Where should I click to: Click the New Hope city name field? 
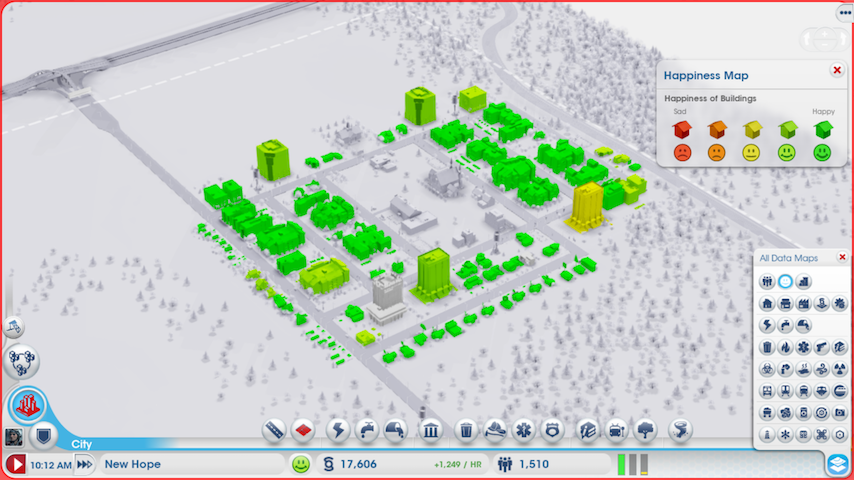pyautogui.click(x=191, y=464)
